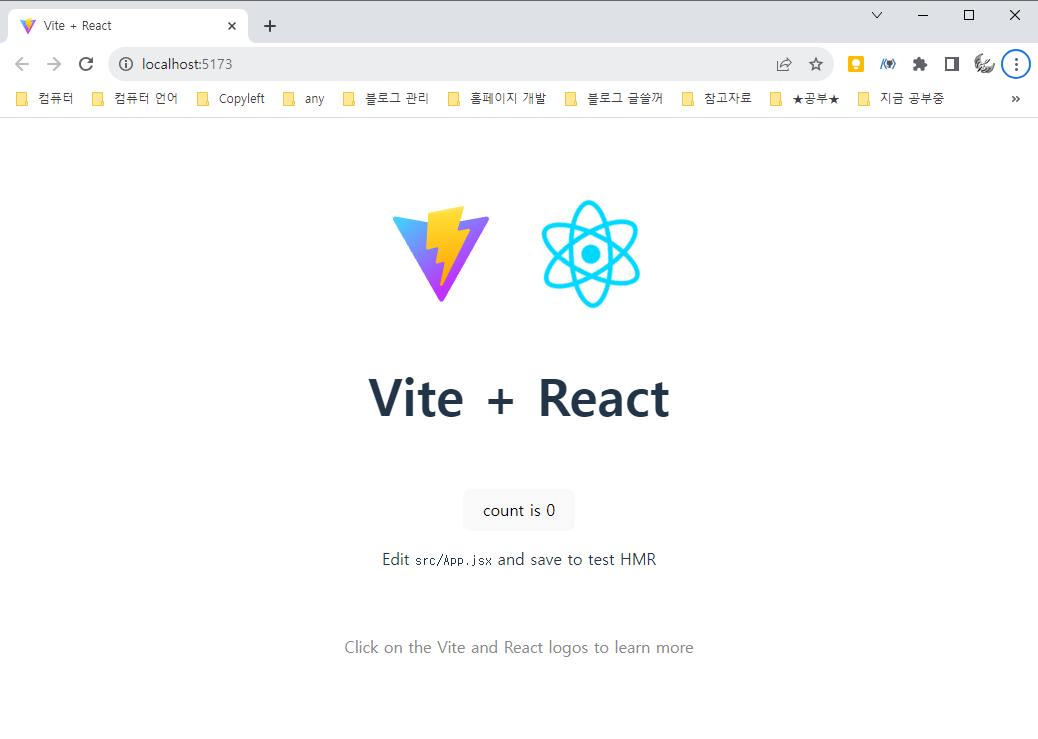The height and width of the screenshot is (739, 1038).
Task: Maximize the browser window
Action: point(968,15)
